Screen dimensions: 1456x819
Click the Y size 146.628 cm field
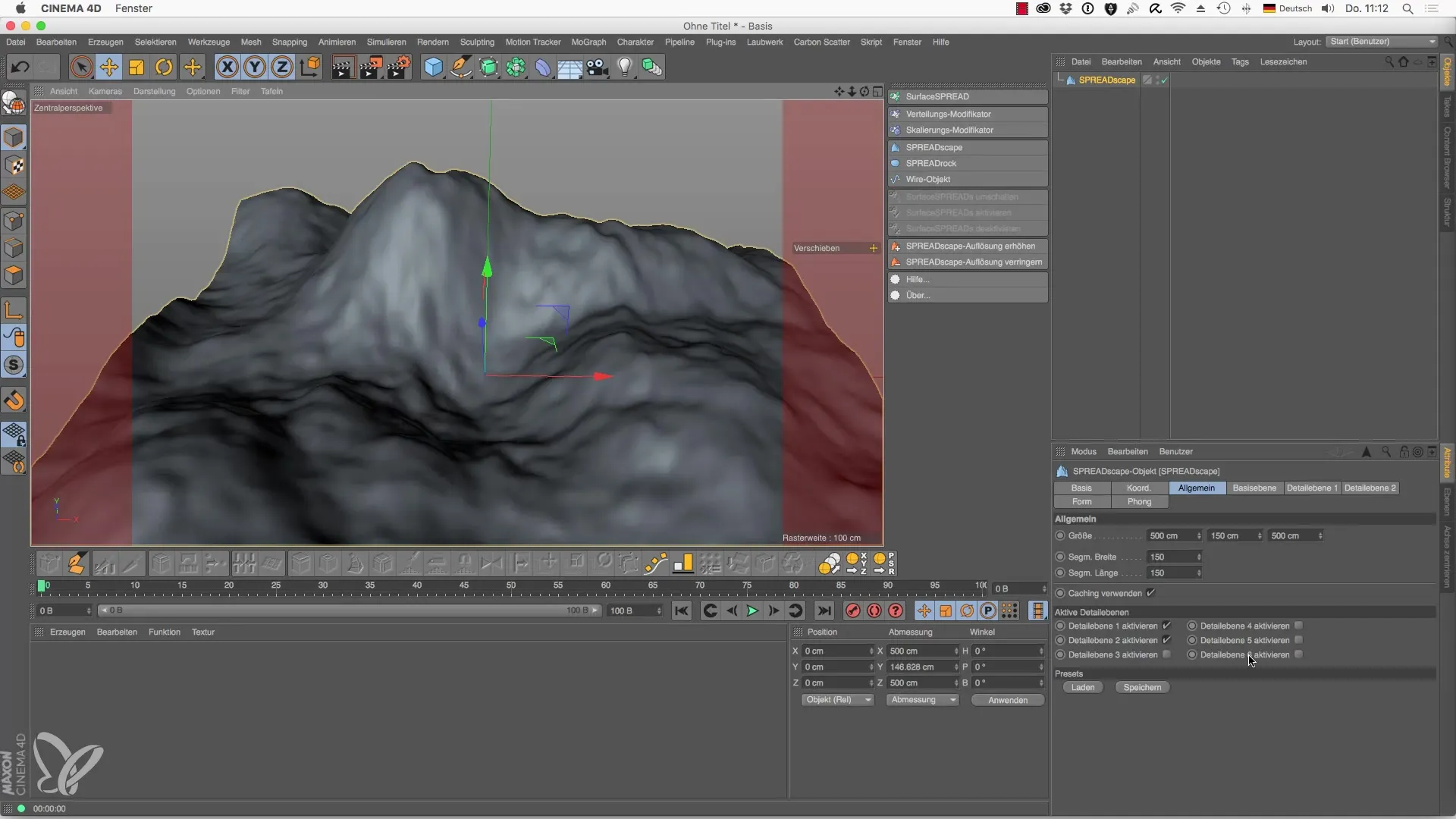tap(923, 667)
